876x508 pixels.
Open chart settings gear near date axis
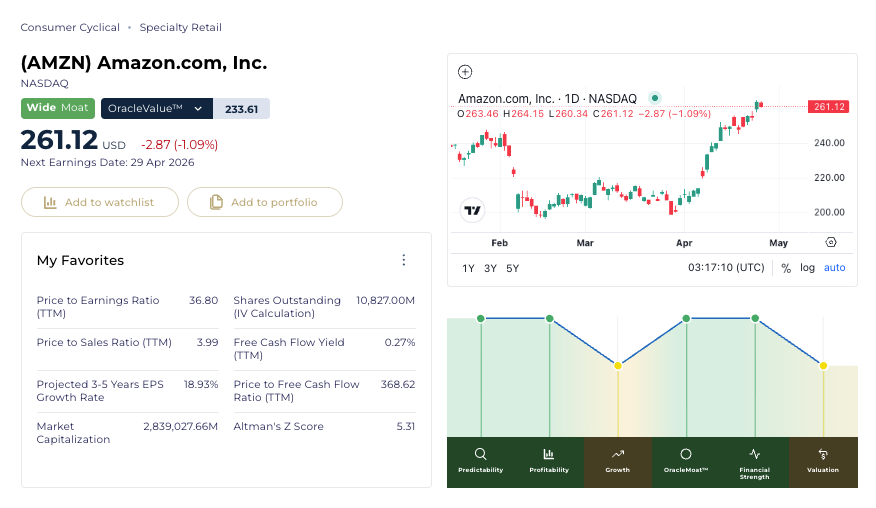[x=831, y=243]
